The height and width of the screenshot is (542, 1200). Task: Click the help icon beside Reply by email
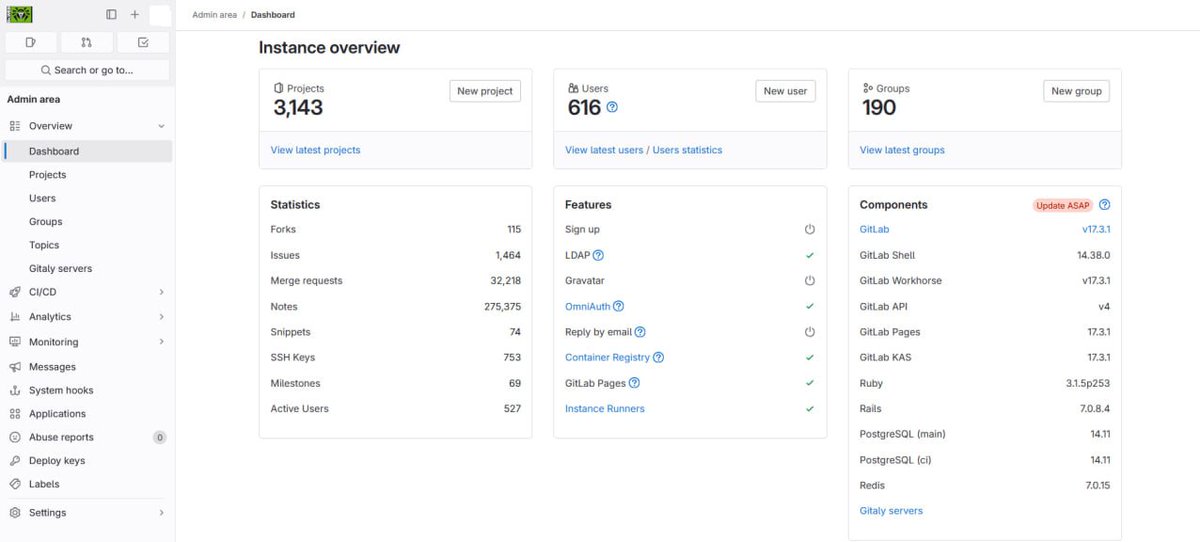640,332
